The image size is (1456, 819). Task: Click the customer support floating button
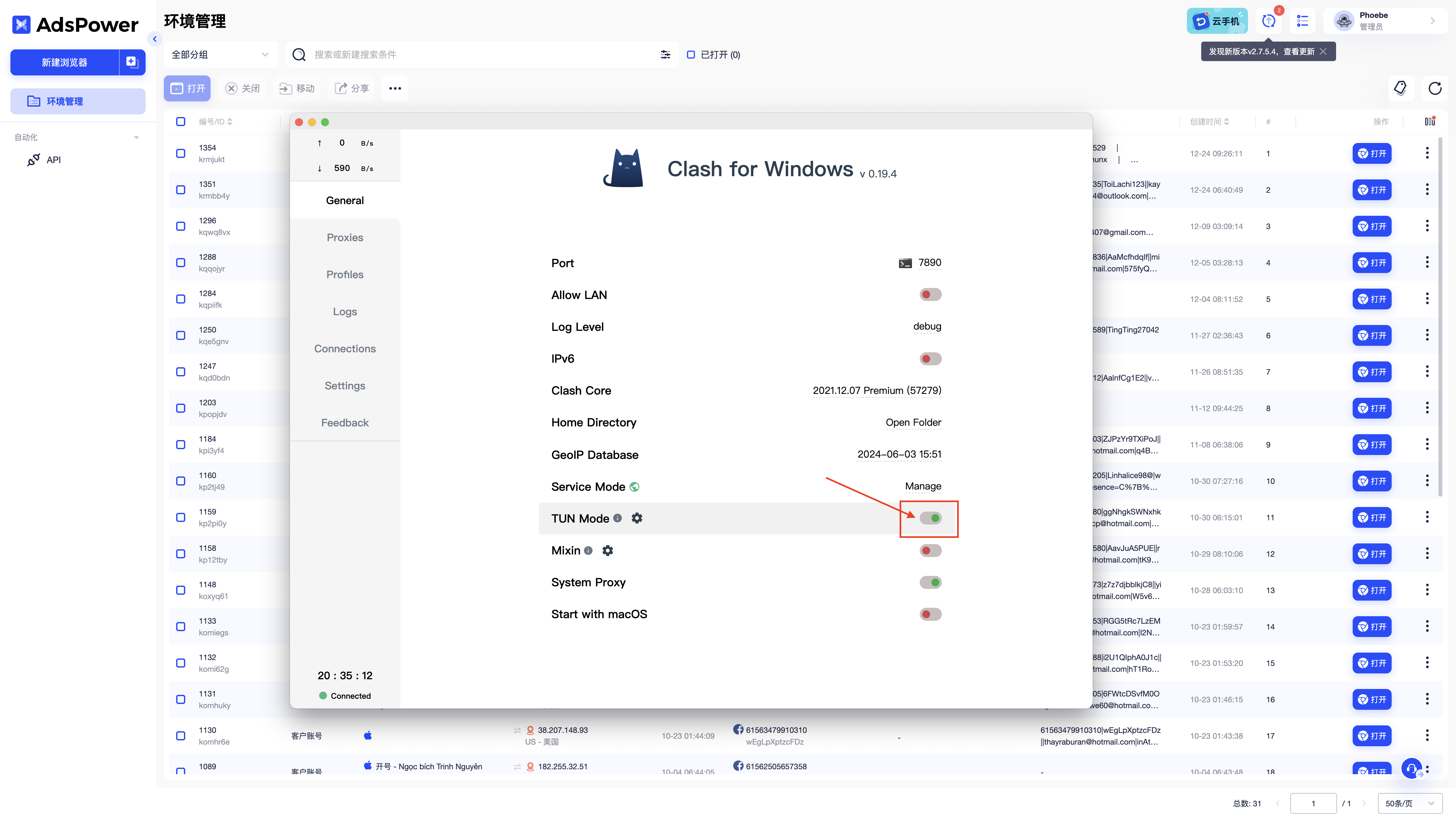[x=1411, y=768]
